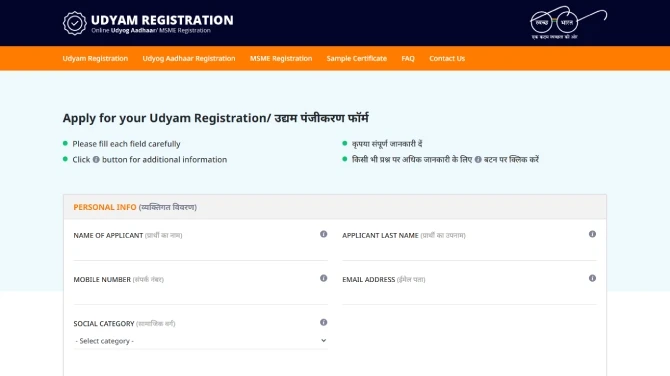
Task: Focus the Email Address input field
Action: click(469, 296)
